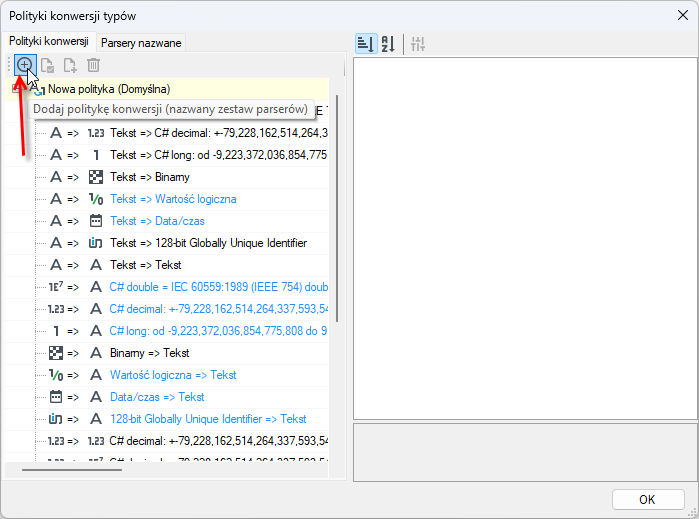This screenshot has height=519, width=699.
Task: Click target A icon in Tekst => Tekst row
Action: coord(96,265)
